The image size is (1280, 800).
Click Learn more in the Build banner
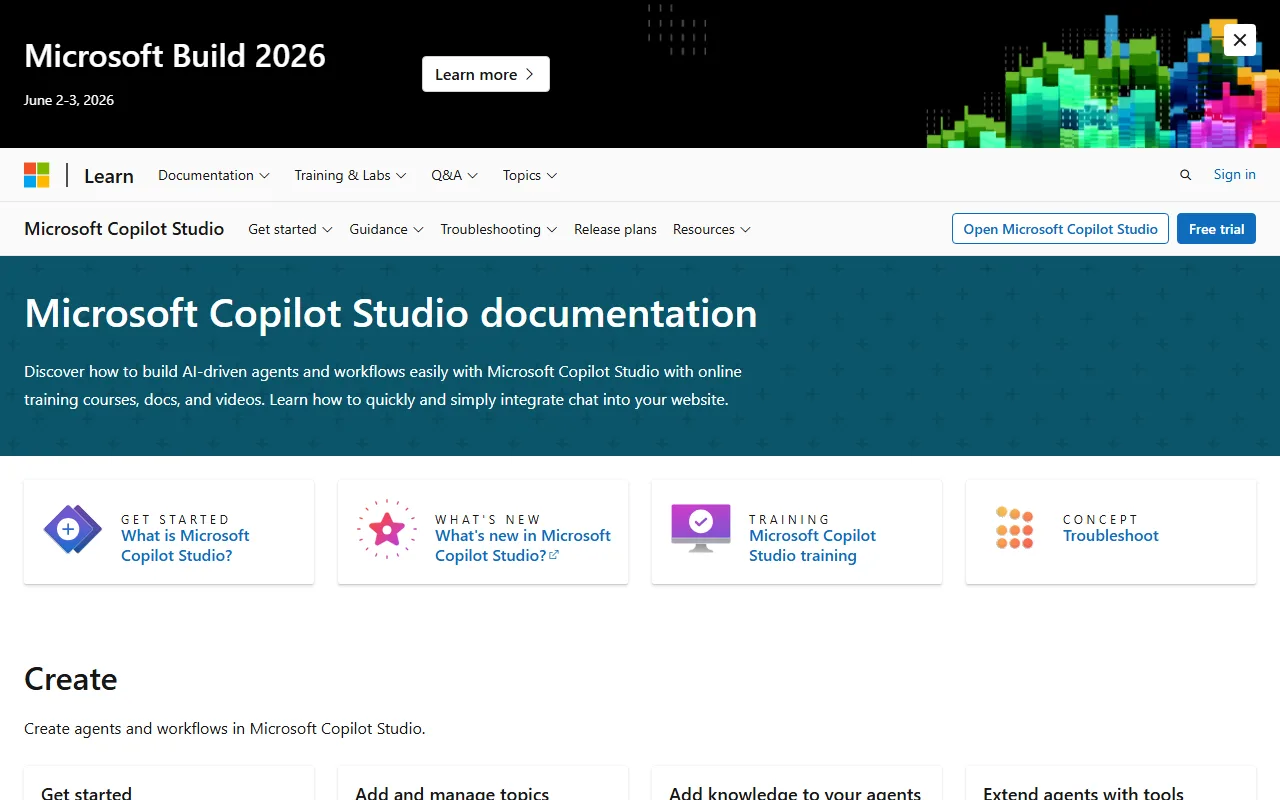click(x=486, y=74)
